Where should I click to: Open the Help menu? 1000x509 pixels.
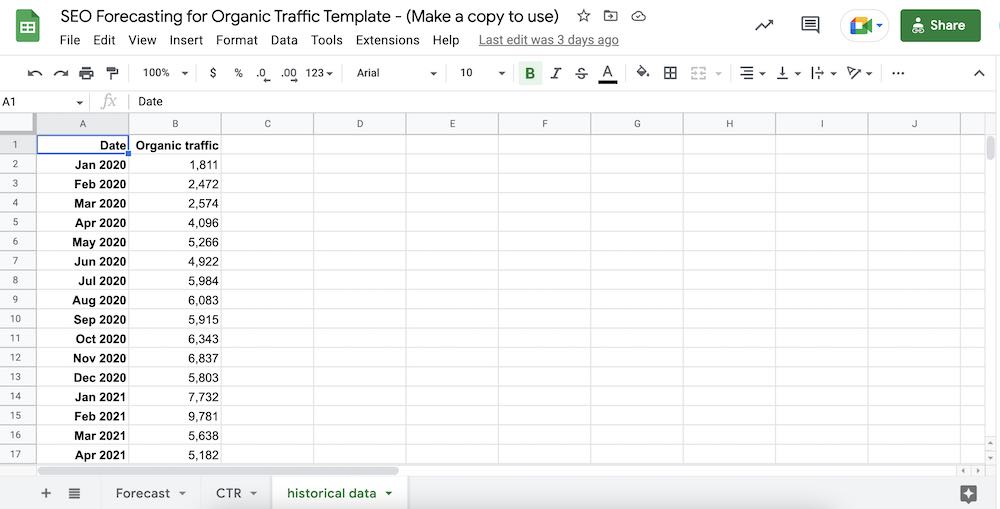point(446,40)
